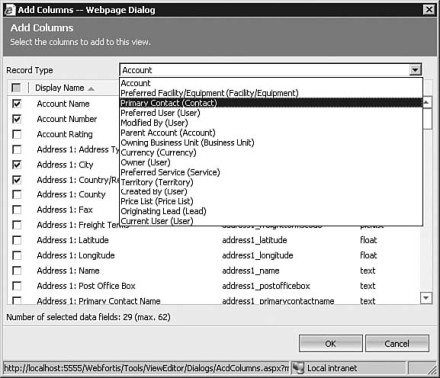Click the text type of address1_name

pyautogui.click(x=367, y=271)
